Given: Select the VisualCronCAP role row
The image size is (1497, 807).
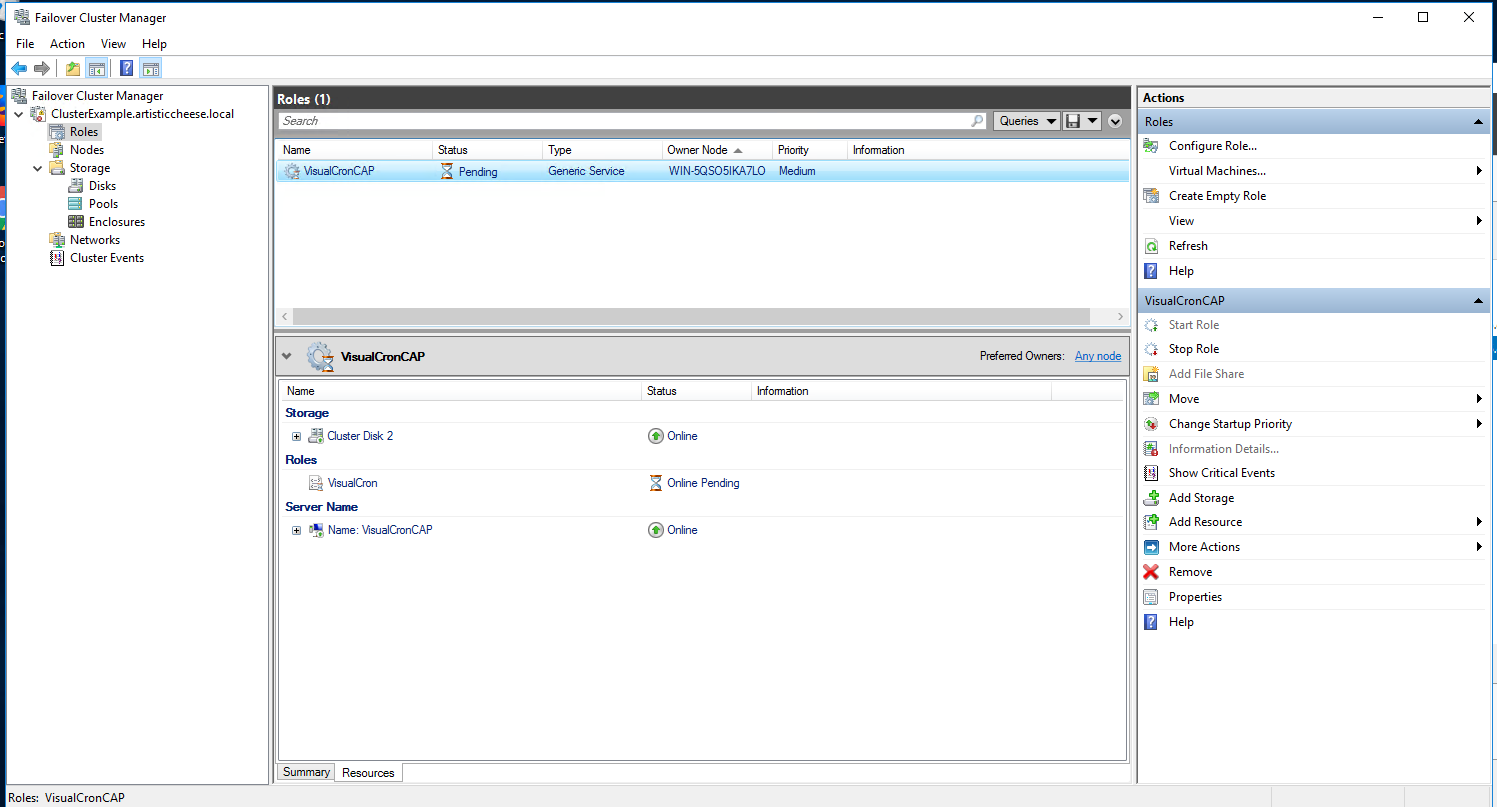Looking at the screenshot, I should coord(702,171).
